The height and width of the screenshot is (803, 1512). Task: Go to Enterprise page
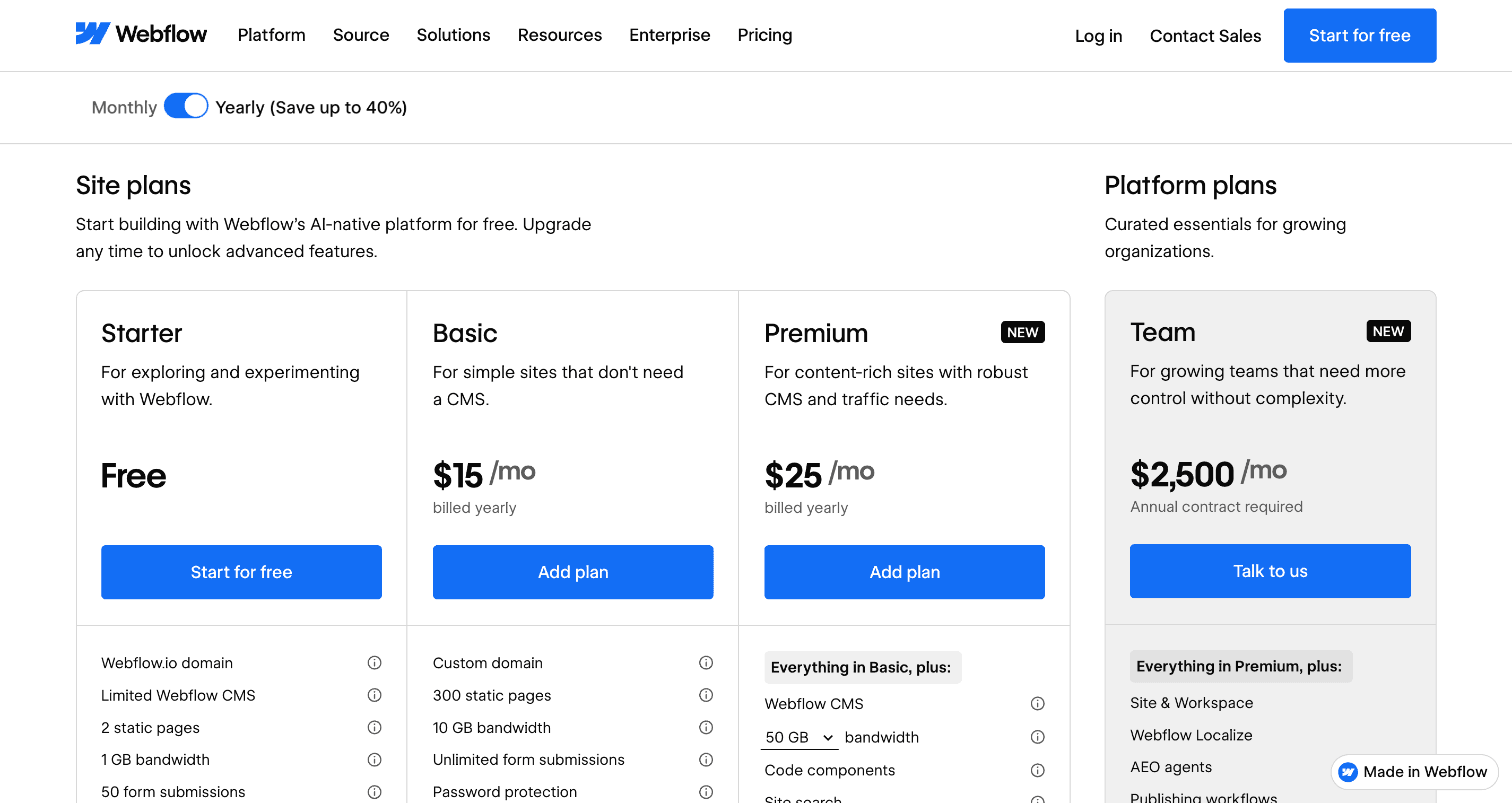[x=670, y=35]
